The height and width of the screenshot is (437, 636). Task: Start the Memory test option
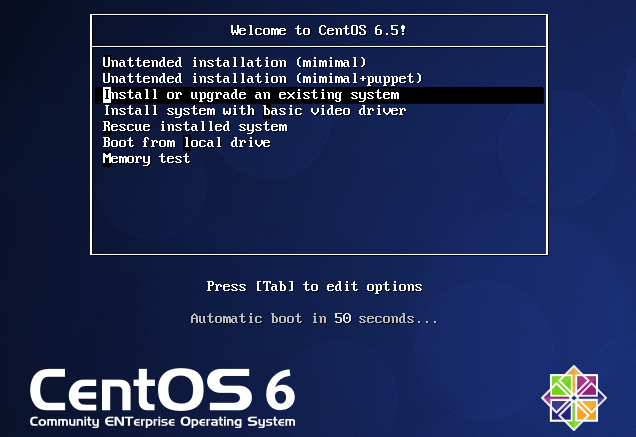146,159
